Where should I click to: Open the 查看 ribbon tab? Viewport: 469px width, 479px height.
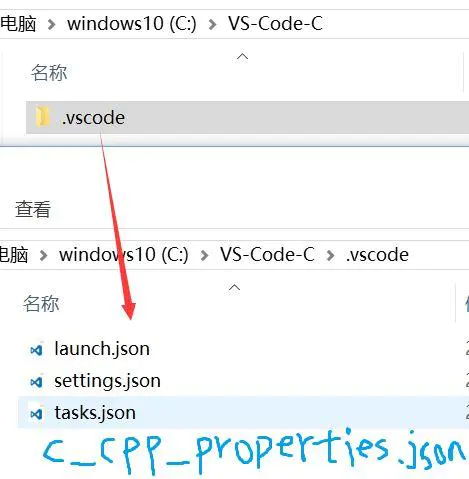click(33, 209)
